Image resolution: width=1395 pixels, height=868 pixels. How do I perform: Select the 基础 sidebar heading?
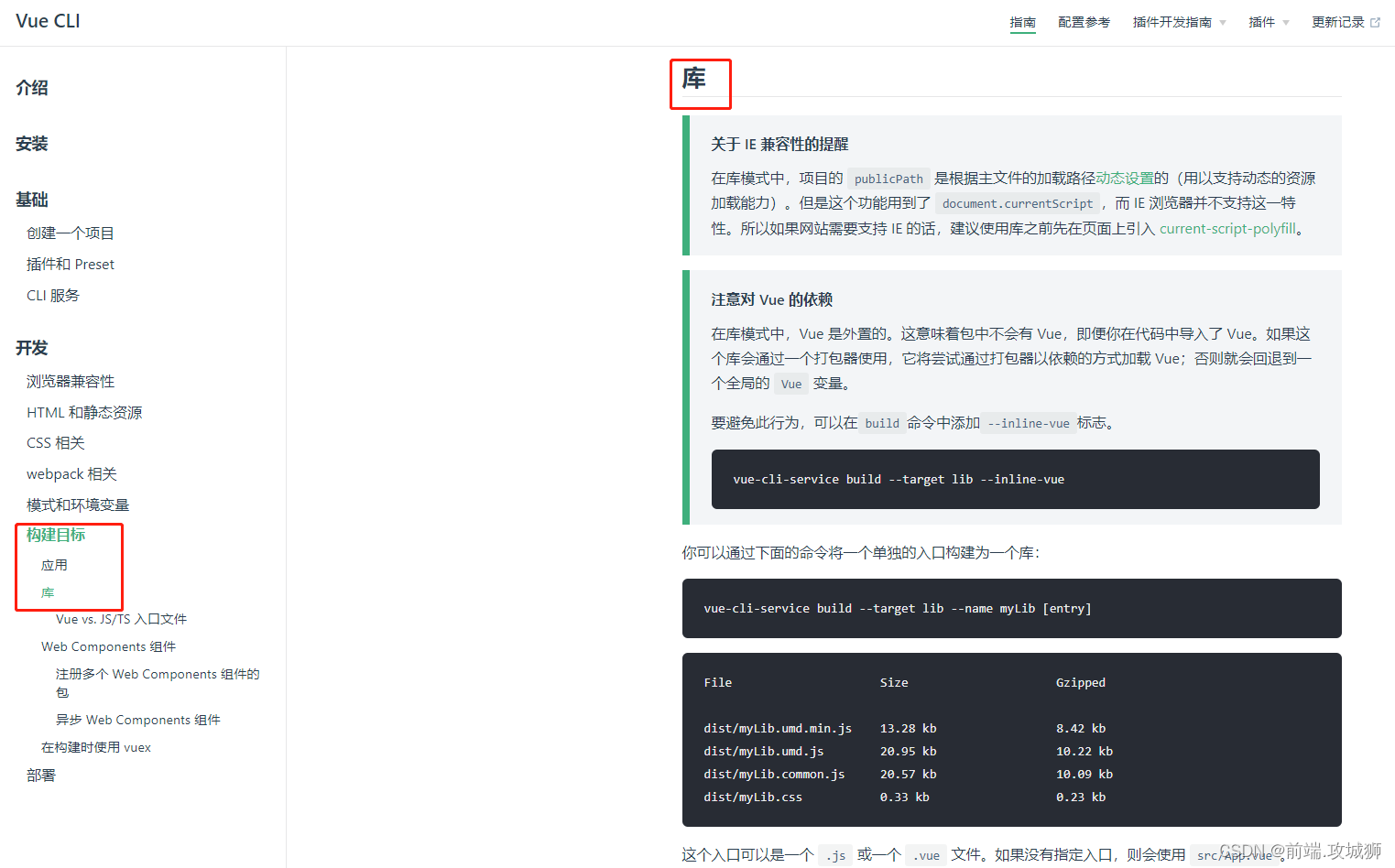tap(32, 200)
